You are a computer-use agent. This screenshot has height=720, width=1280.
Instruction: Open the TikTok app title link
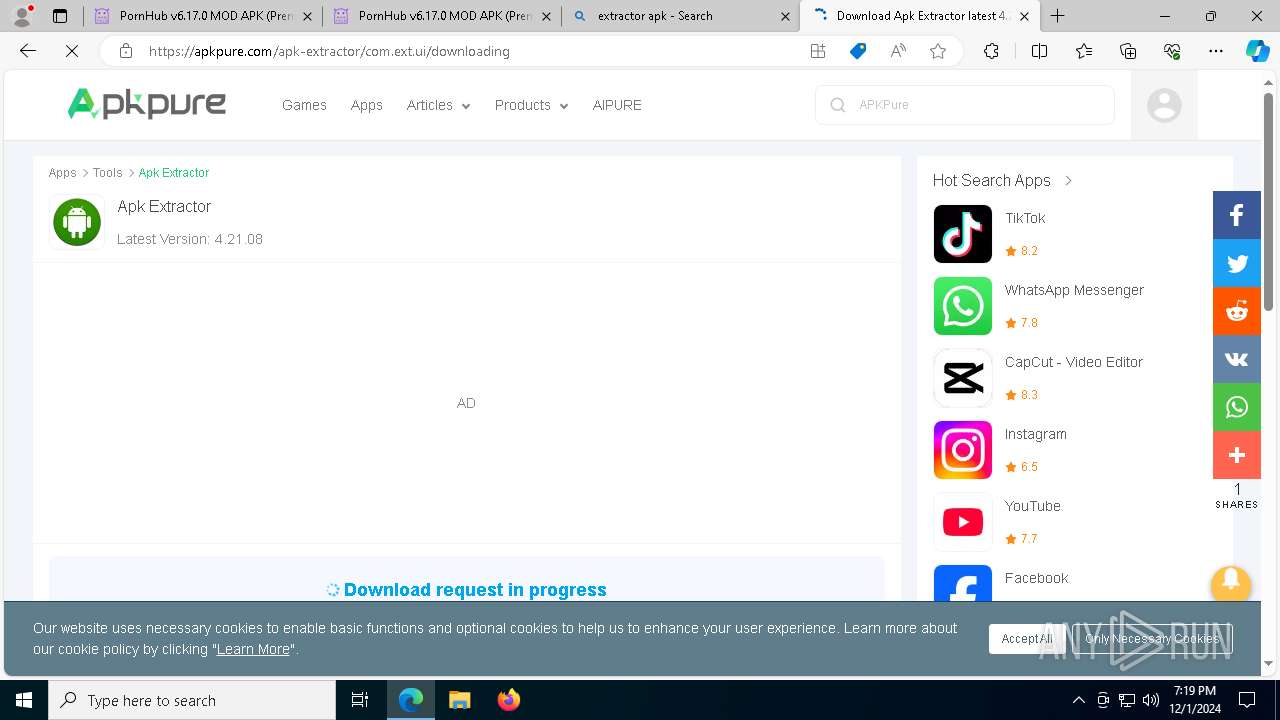1025,218
